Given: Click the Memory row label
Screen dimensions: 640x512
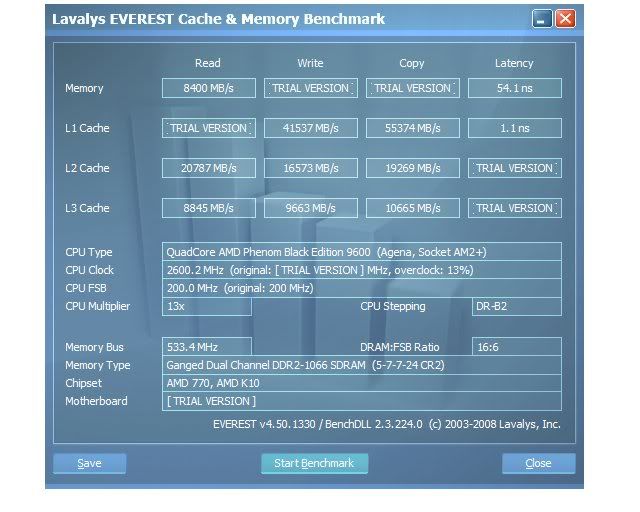Looking at the screenshot, I should coord(84,88).
